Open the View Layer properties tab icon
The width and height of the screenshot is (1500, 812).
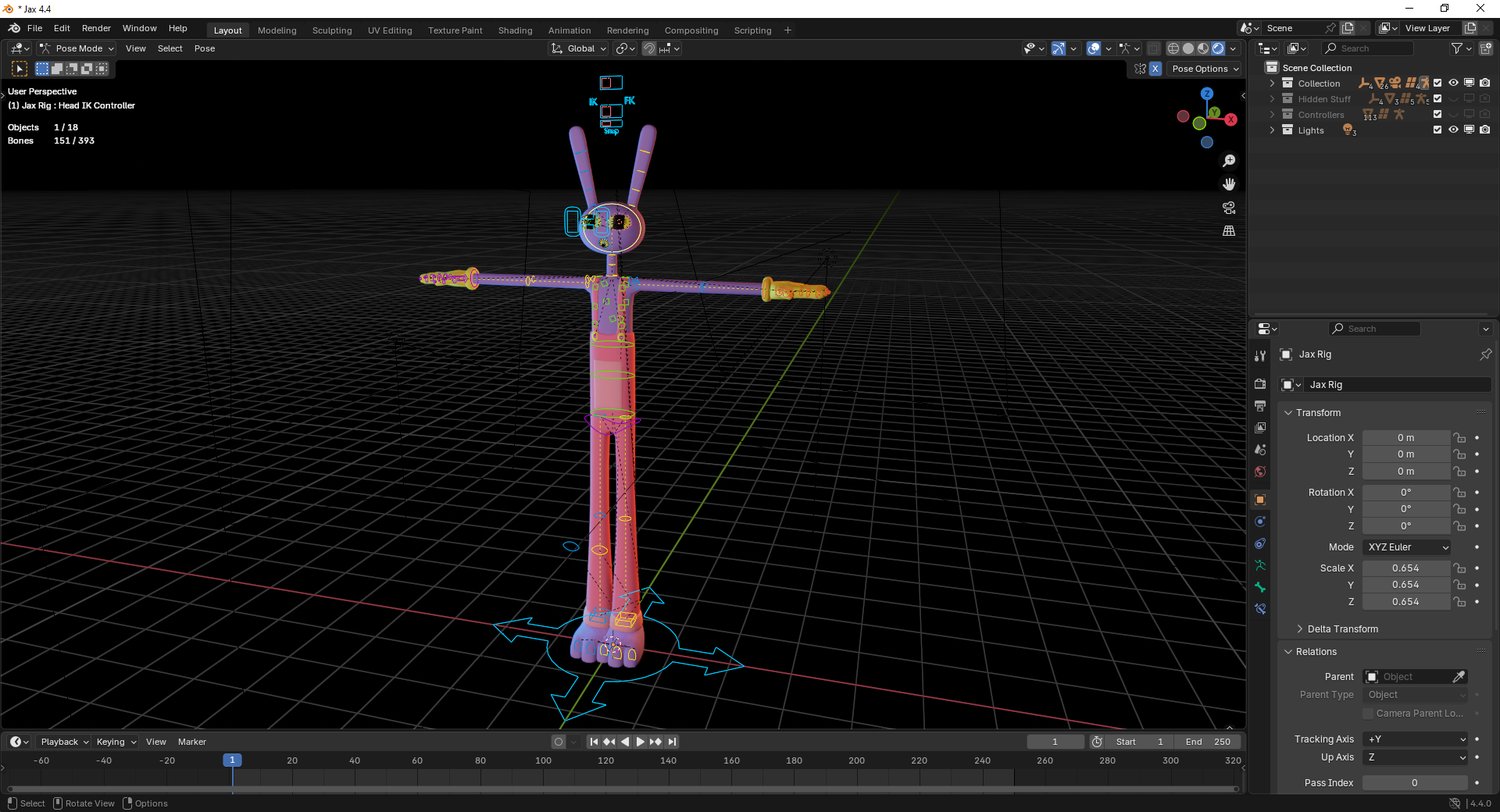click(1260, 428)
